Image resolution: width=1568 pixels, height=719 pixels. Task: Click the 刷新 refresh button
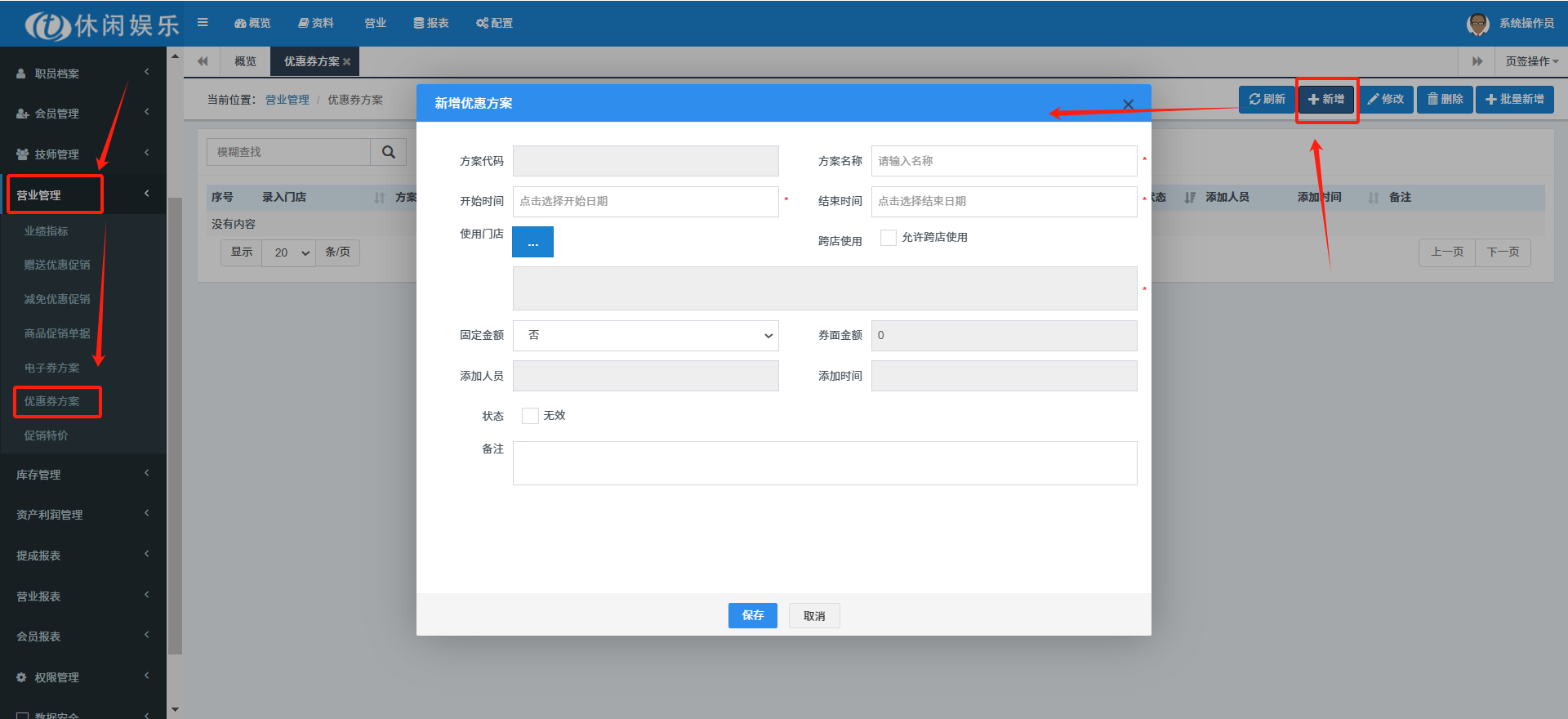[x=1267, y=100]
